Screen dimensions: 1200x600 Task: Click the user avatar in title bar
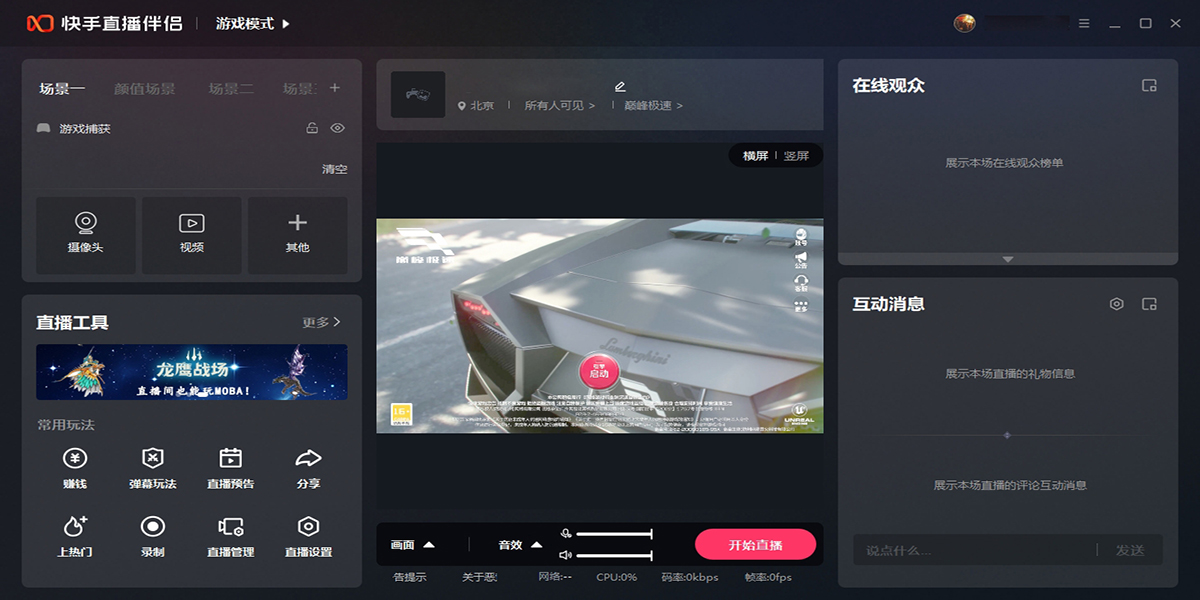click(x=965, y=23)
